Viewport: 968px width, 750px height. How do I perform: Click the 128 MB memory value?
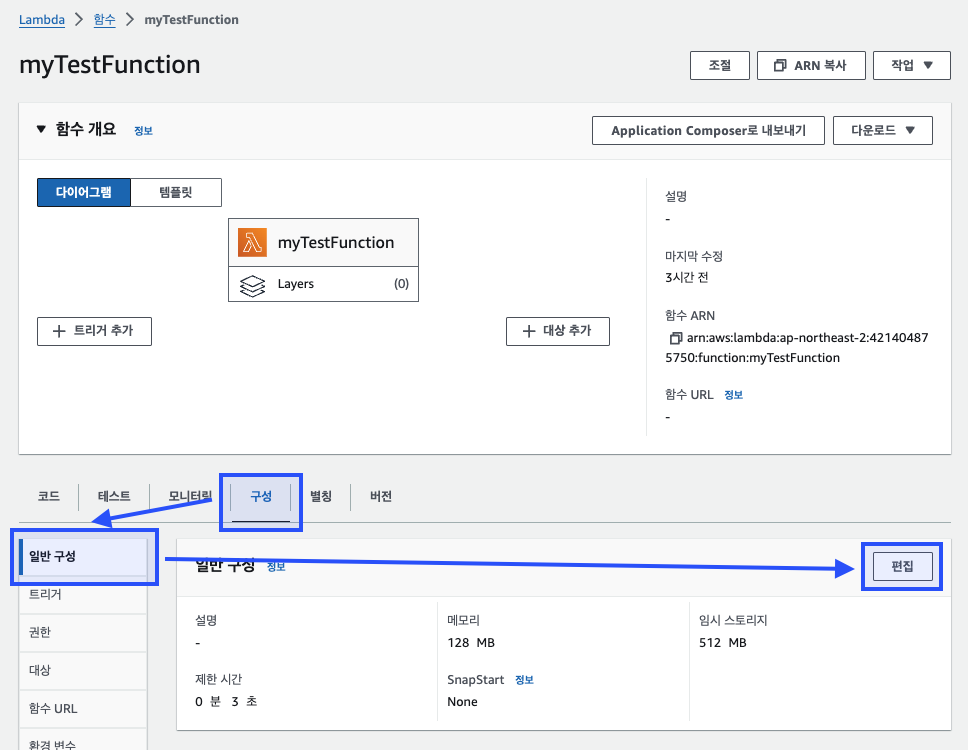(x=471, y=643)
